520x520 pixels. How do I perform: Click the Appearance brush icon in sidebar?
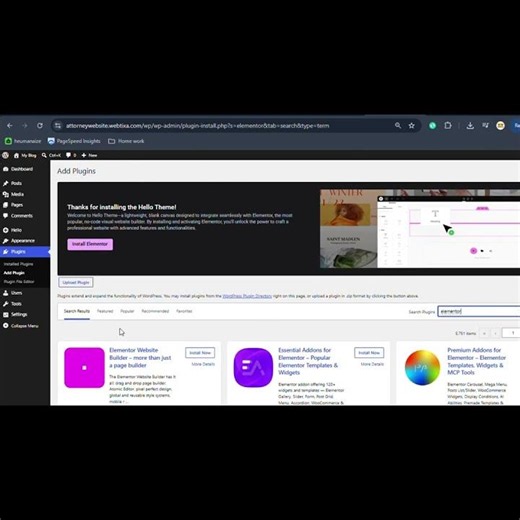click(6, 241)
